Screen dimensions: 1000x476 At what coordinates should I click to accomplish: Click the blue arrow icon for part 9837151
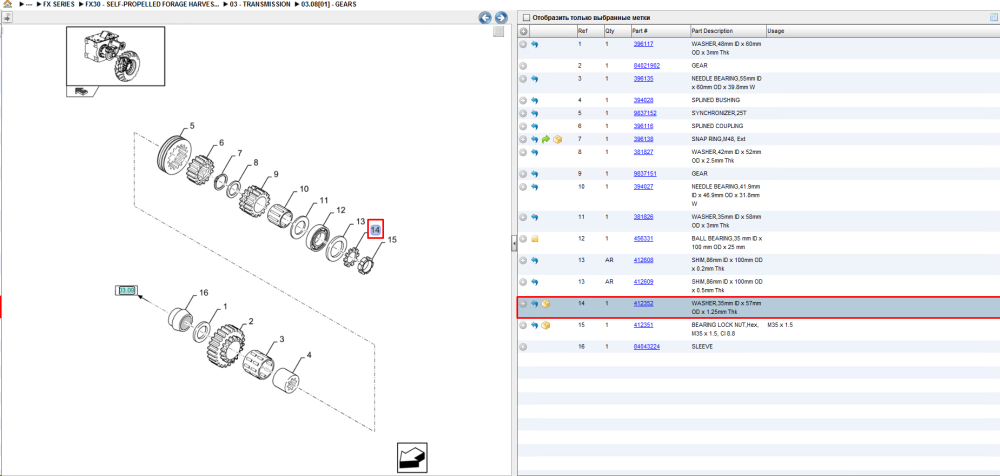(535, 174)
